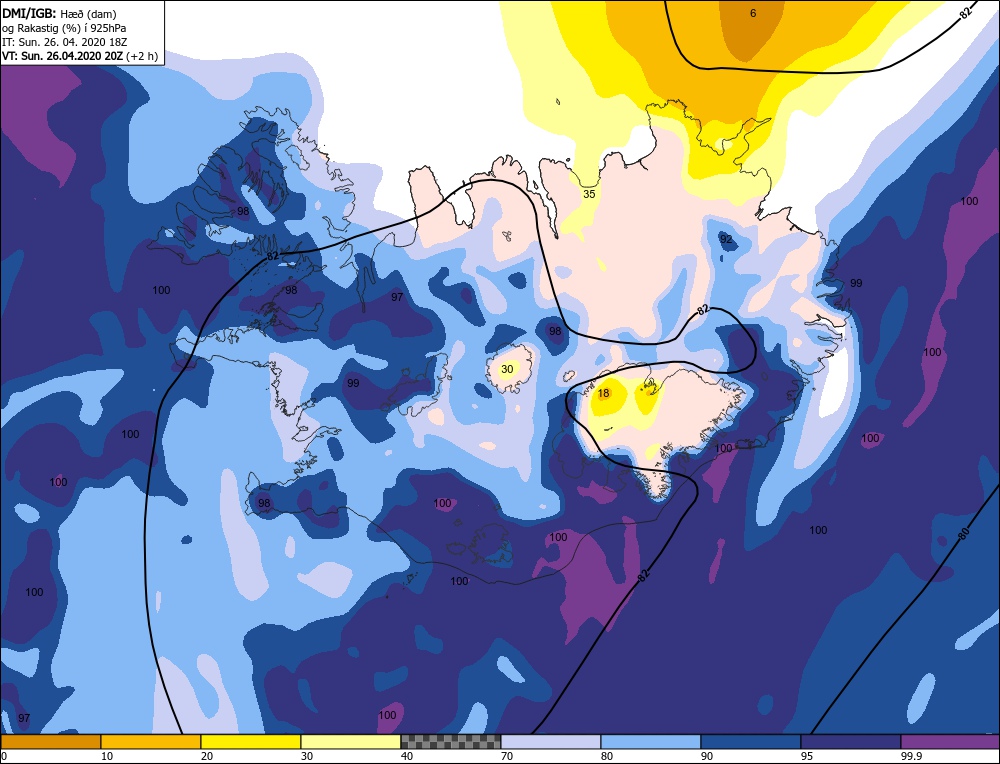
Task: Click the '70' legend scale number
Action: click(507, 756)
